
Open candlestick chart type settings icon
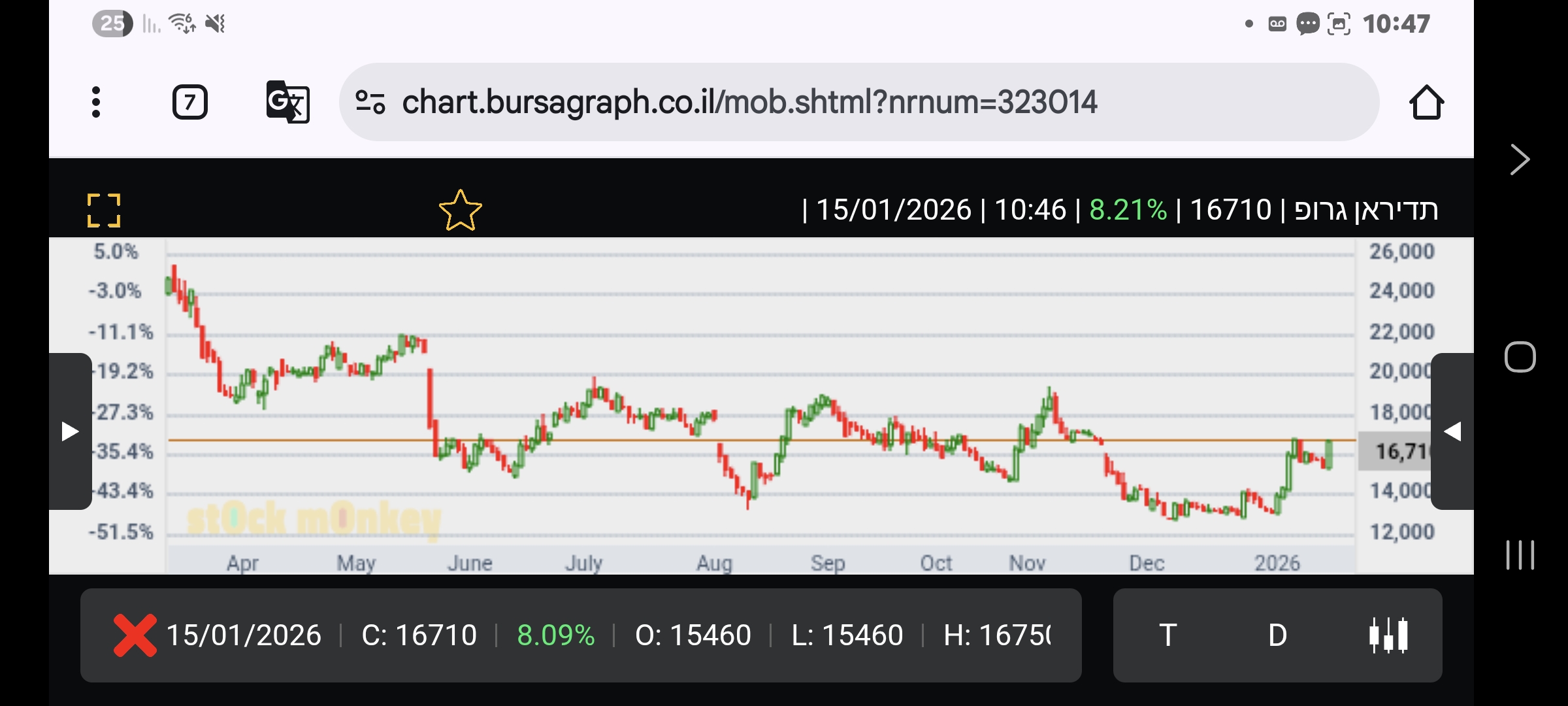(1388, 635)
